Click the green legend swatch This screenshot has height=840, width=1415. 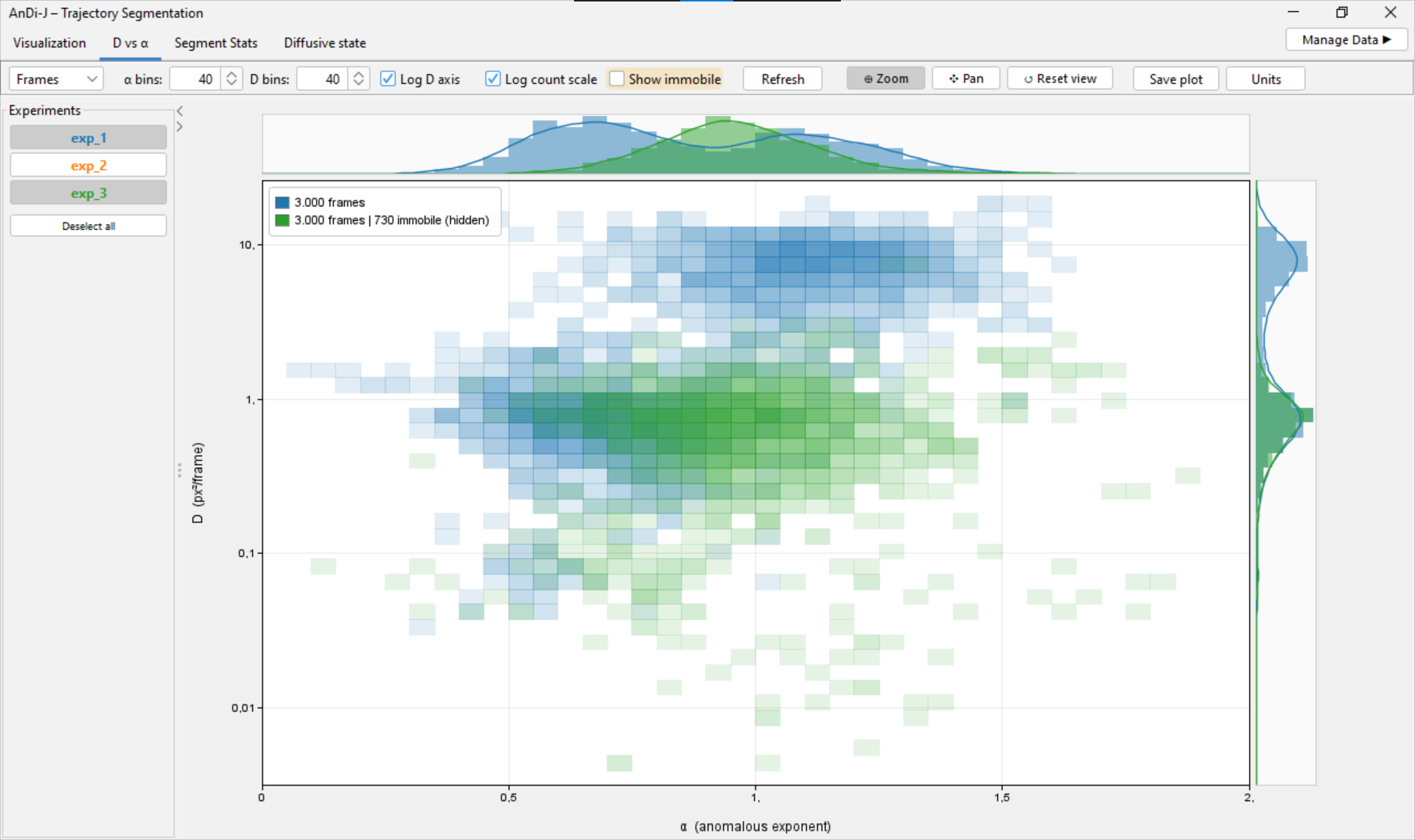[282, 220]
